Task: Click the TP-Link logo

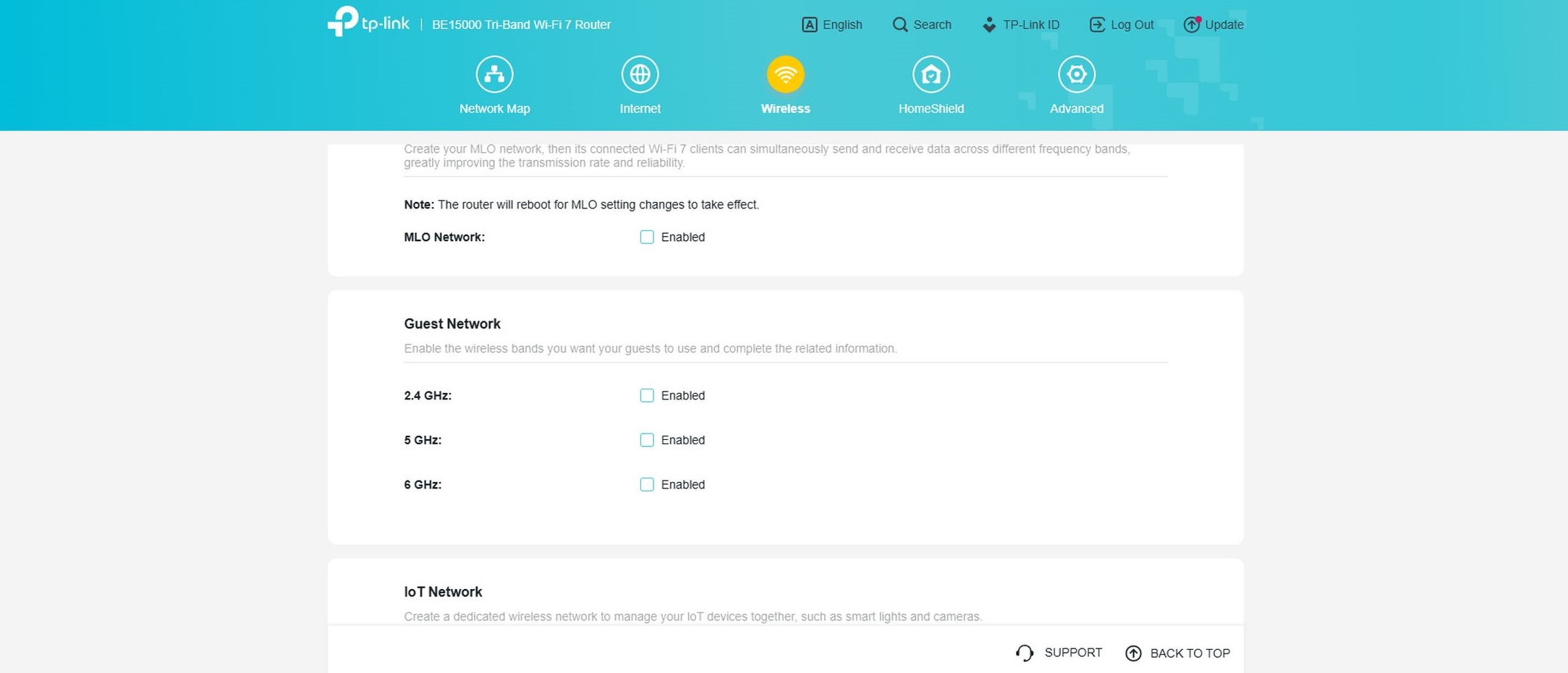Action: 368,22
